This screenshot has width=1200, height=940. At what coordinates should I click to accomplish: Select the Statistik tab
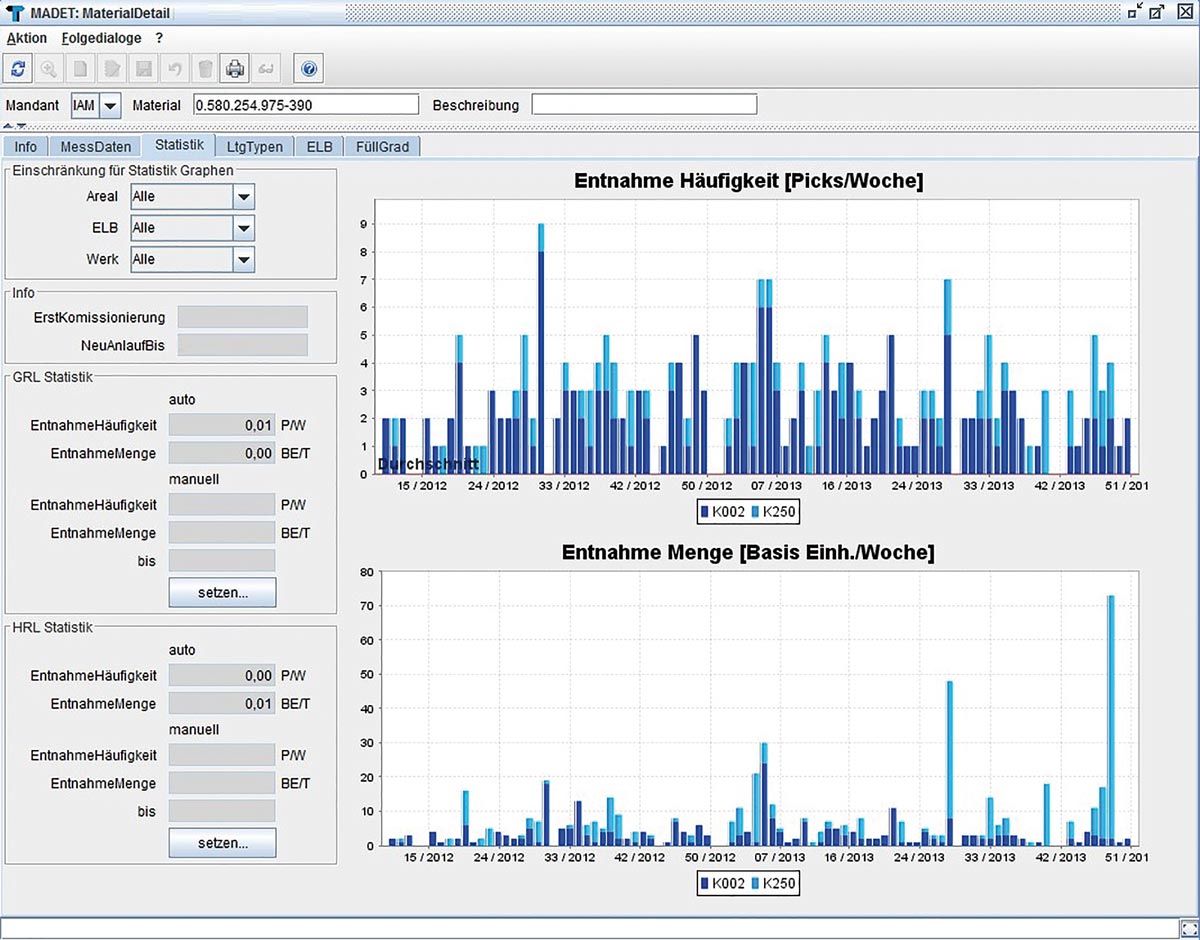point(179,145)
